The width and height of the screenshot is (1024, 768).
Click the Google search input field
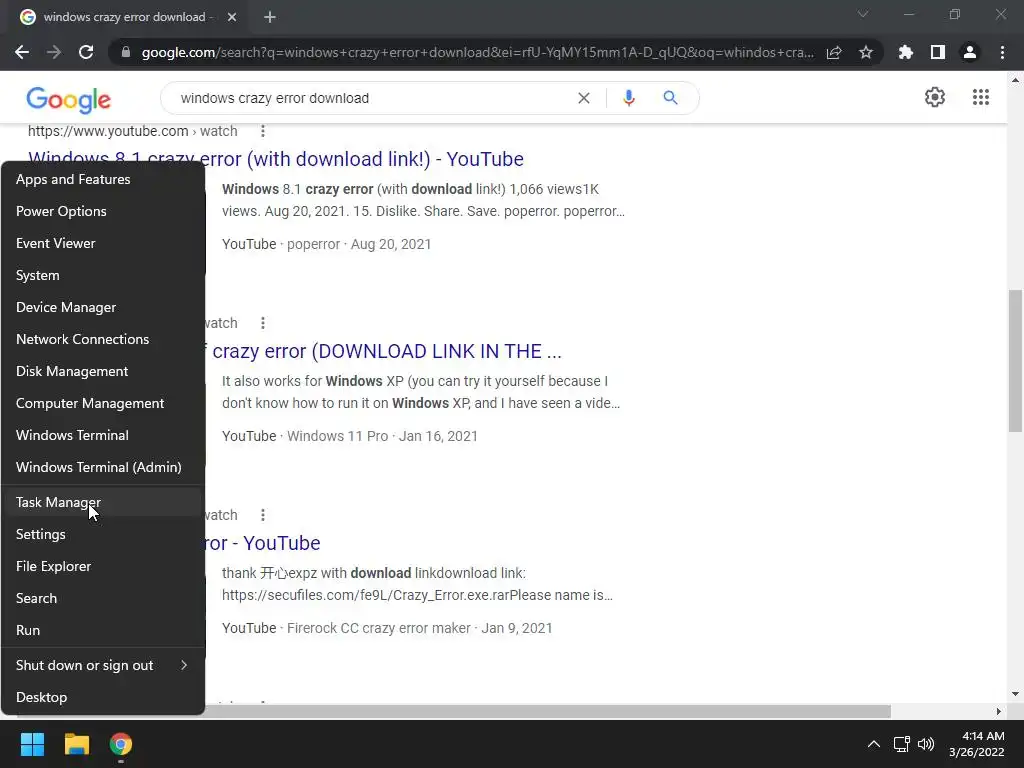(x=372, y=98)
